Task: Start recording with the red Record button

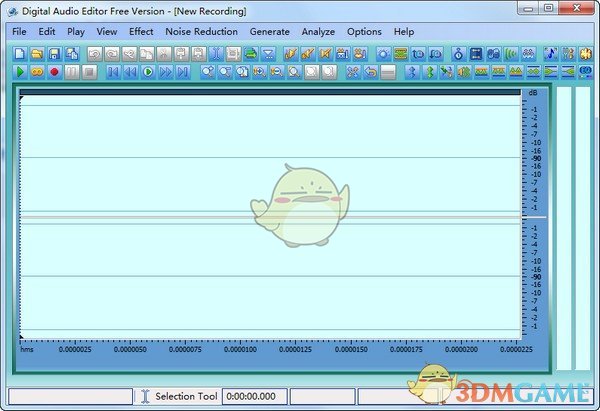Action: (x=54, y=72)
